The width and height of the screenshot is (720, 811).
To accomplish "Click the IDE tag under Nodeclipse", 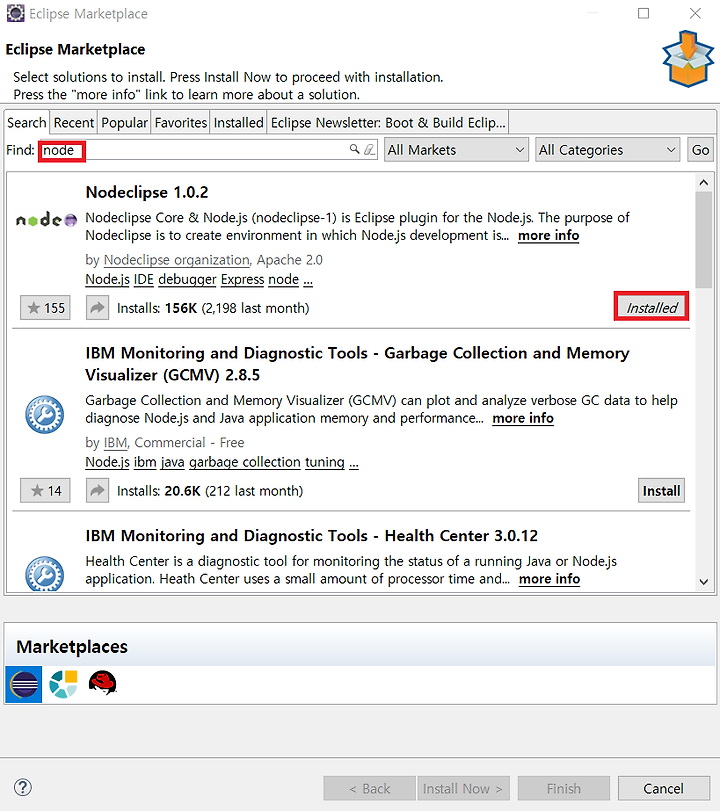I will tap(144, 279).
